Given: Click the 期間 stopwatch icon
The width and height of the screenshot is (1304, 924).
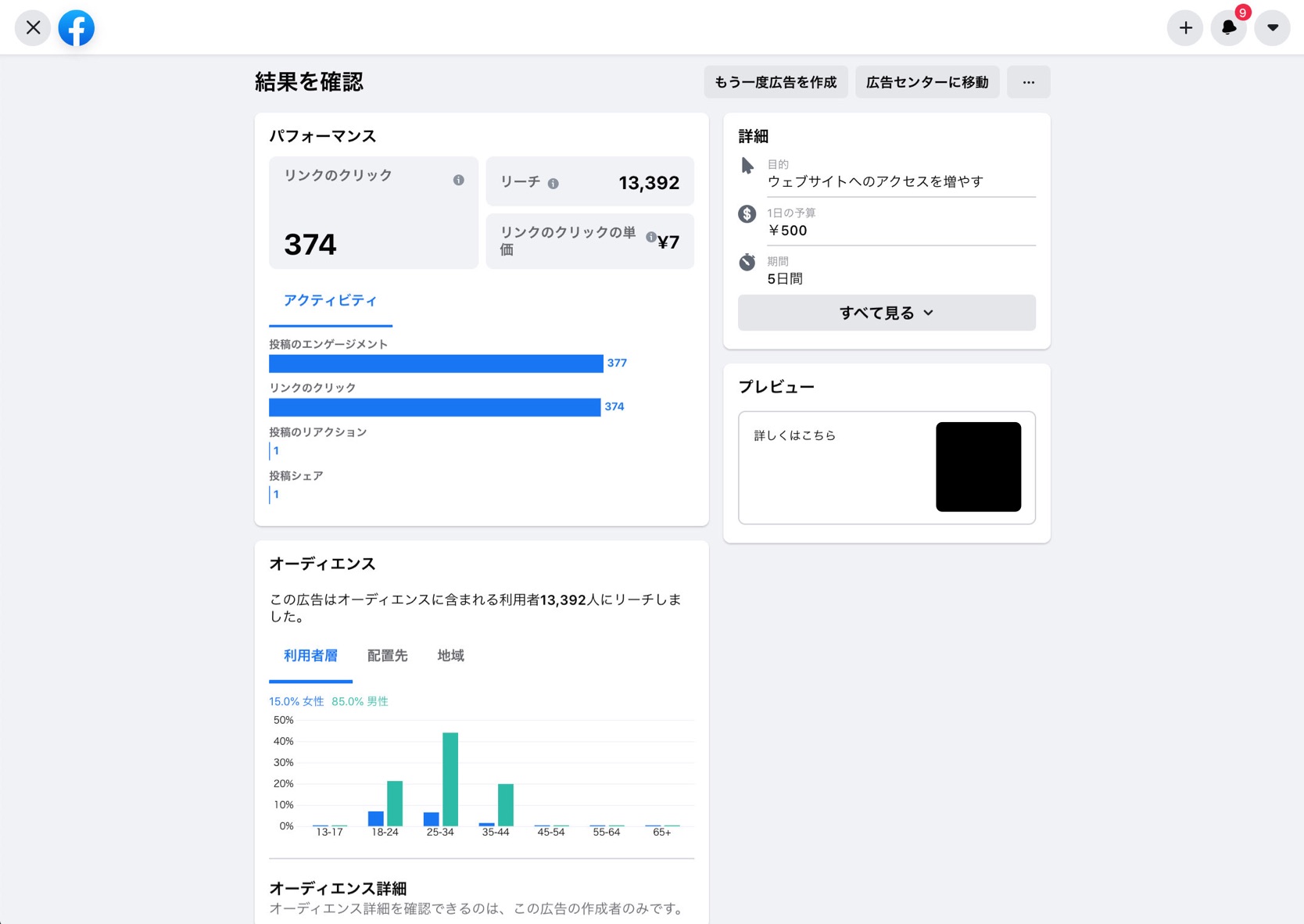Looking at the screenshot, I should pyautogui.click(x=747, y=262).
